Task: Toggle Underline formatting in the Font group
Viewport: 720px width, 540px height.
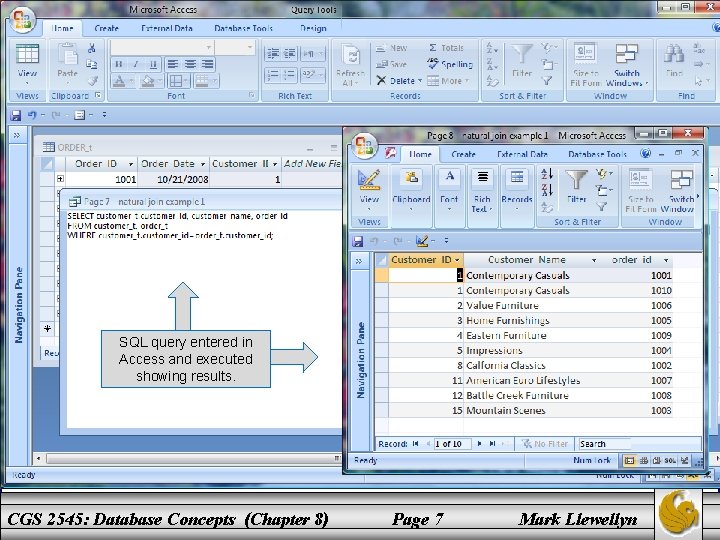Action: click(153, 64)
